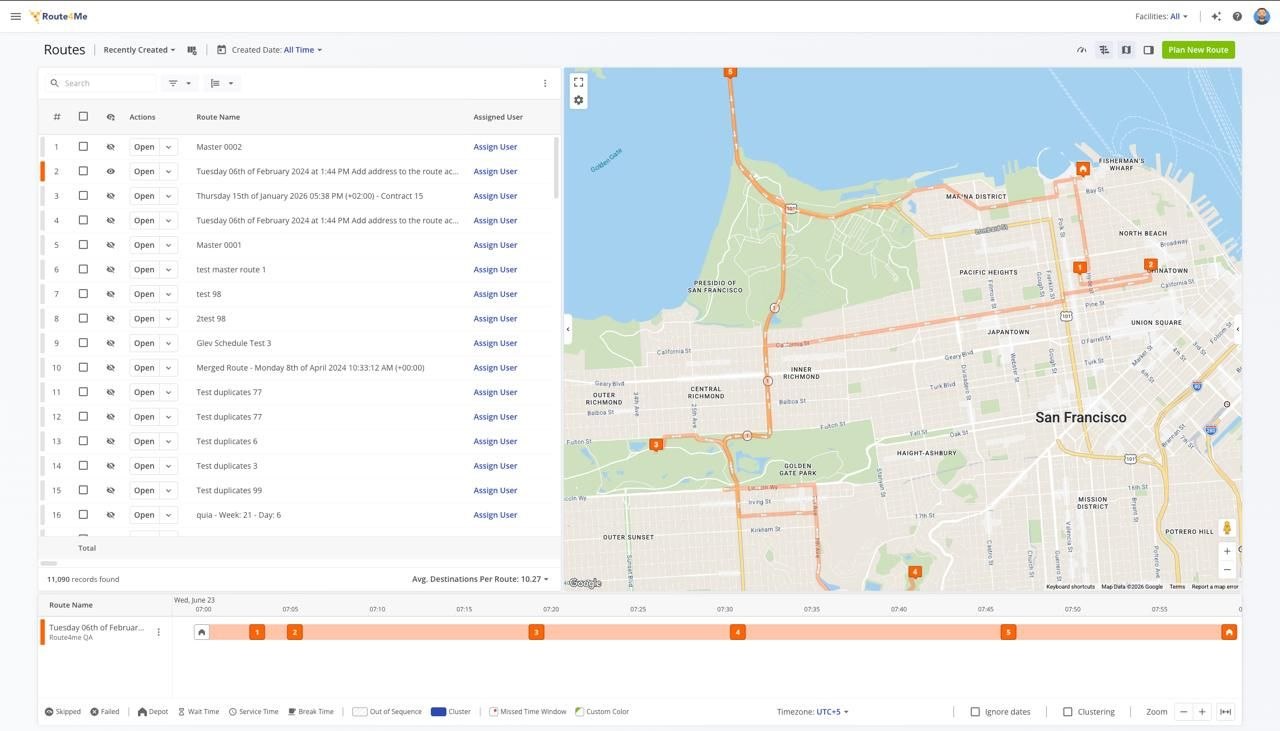Open the help question mark icon
Viewport: 1280px width, 731px height.
coord(1237,16)
